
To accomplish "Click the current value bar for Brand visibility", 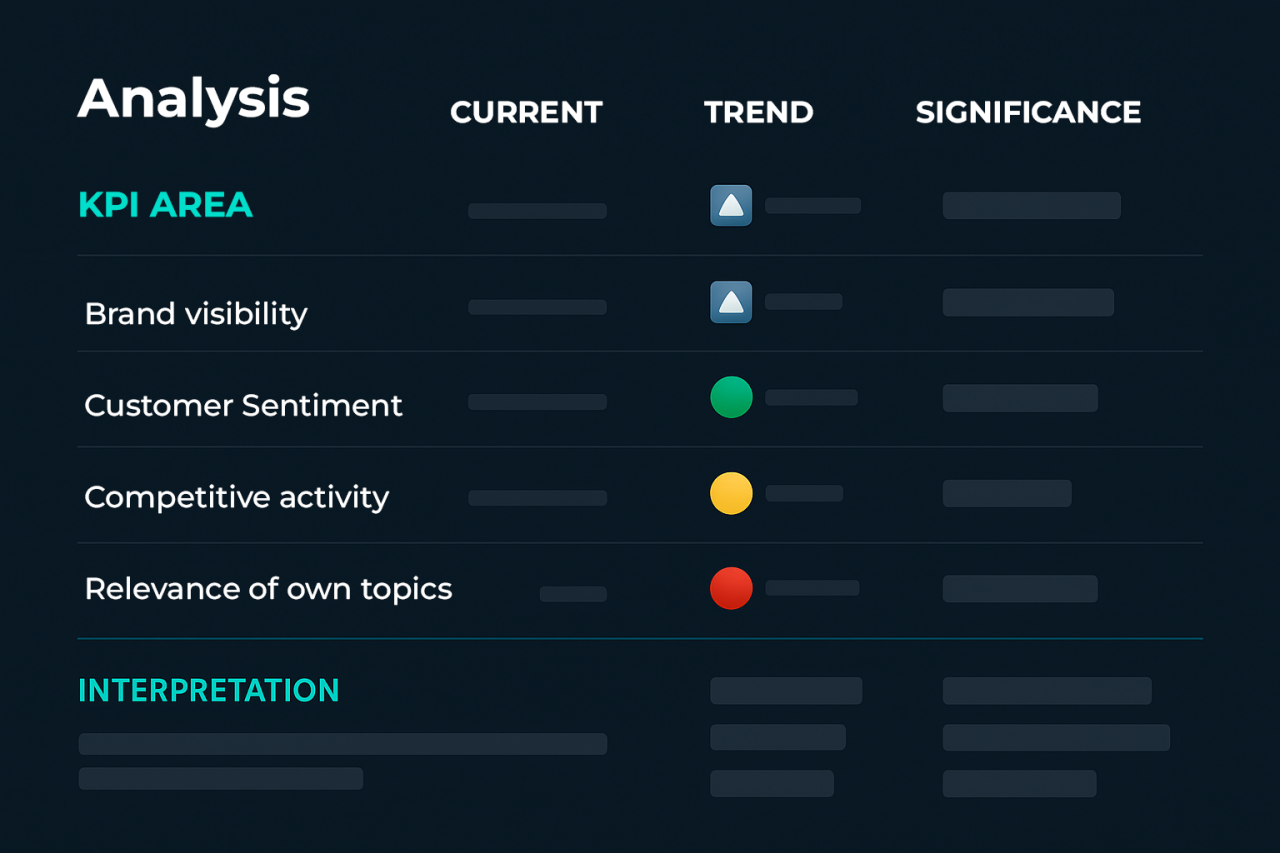I will [537, 307].
